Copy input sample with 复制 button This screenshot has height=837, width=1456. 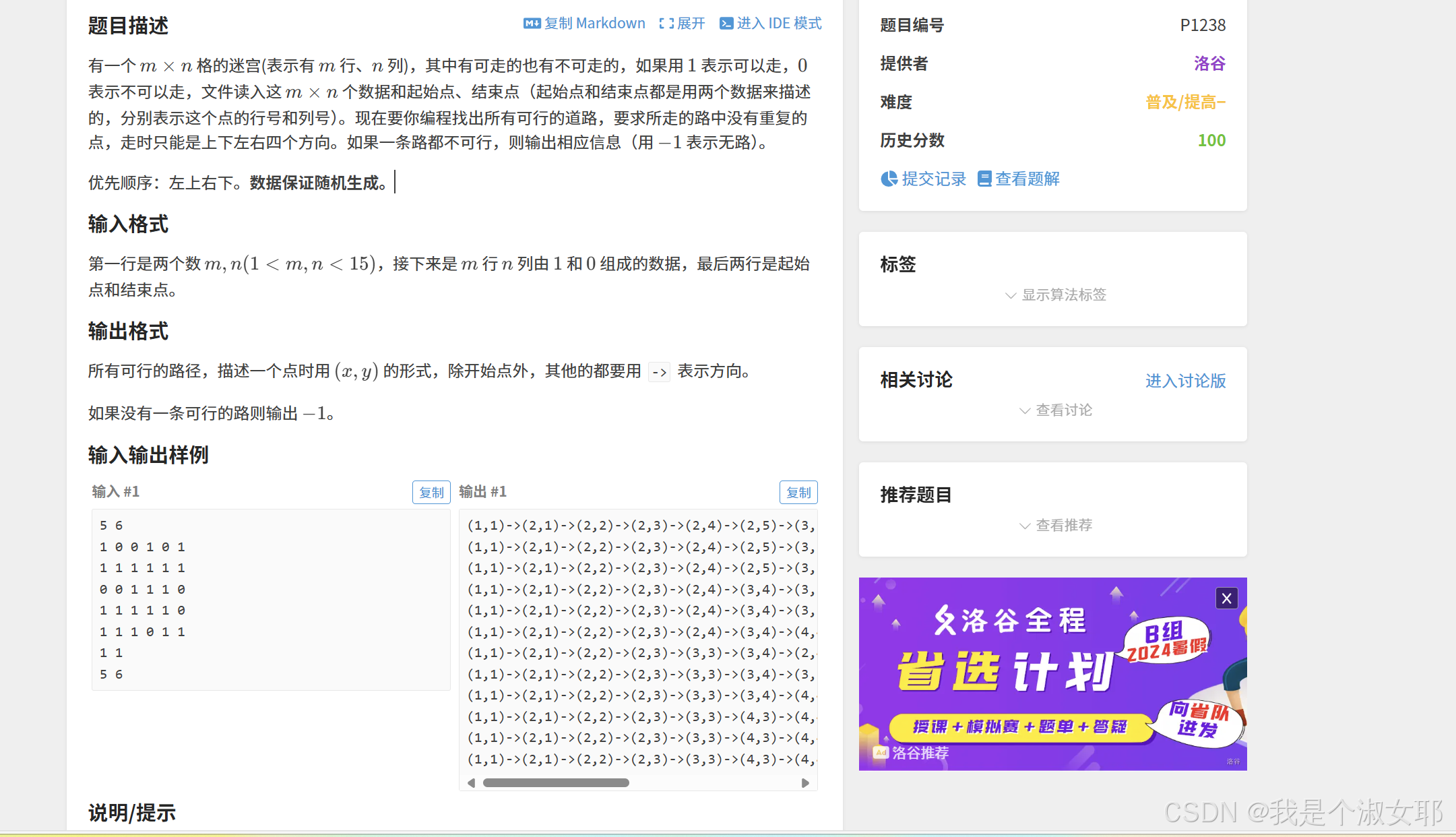pos(431,492)
